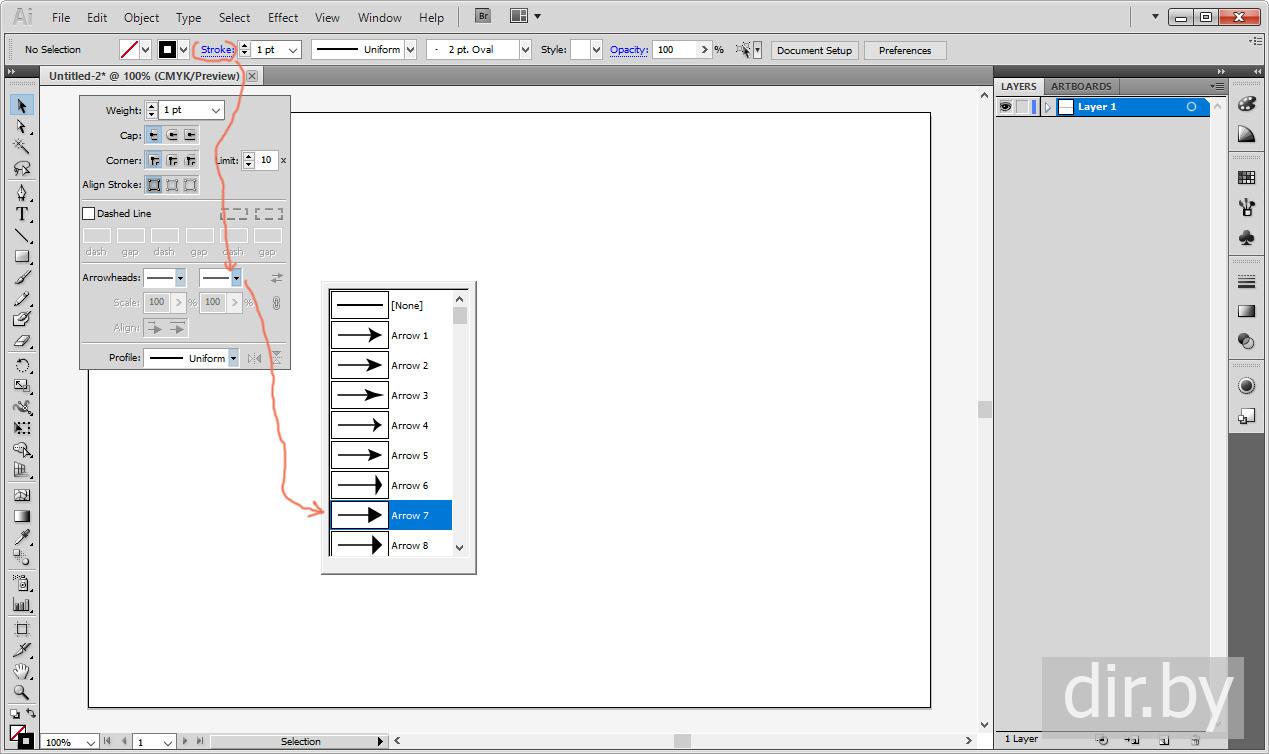Toggle lock box for Layer 1
Image resolution: width=1269 pixels, height=754 pixels.
click(1023, 107)
